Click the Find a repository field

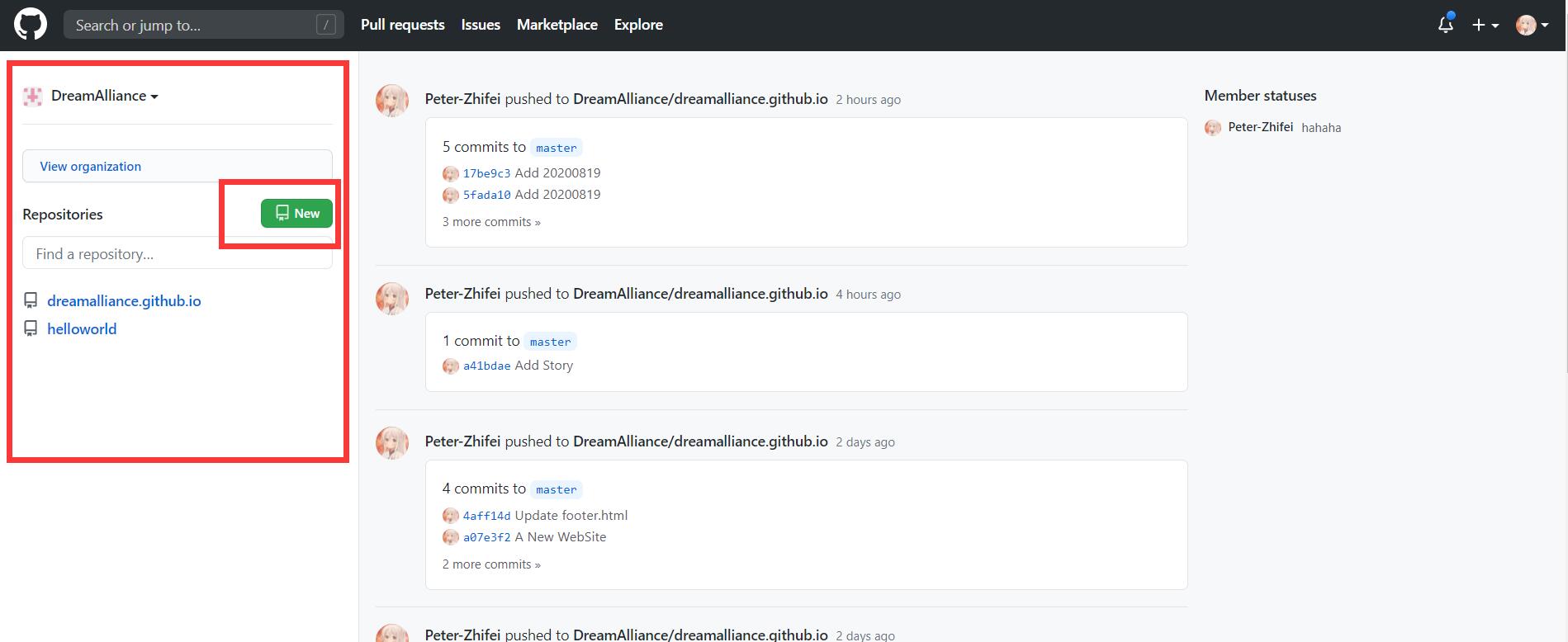(x=178, y=253)
